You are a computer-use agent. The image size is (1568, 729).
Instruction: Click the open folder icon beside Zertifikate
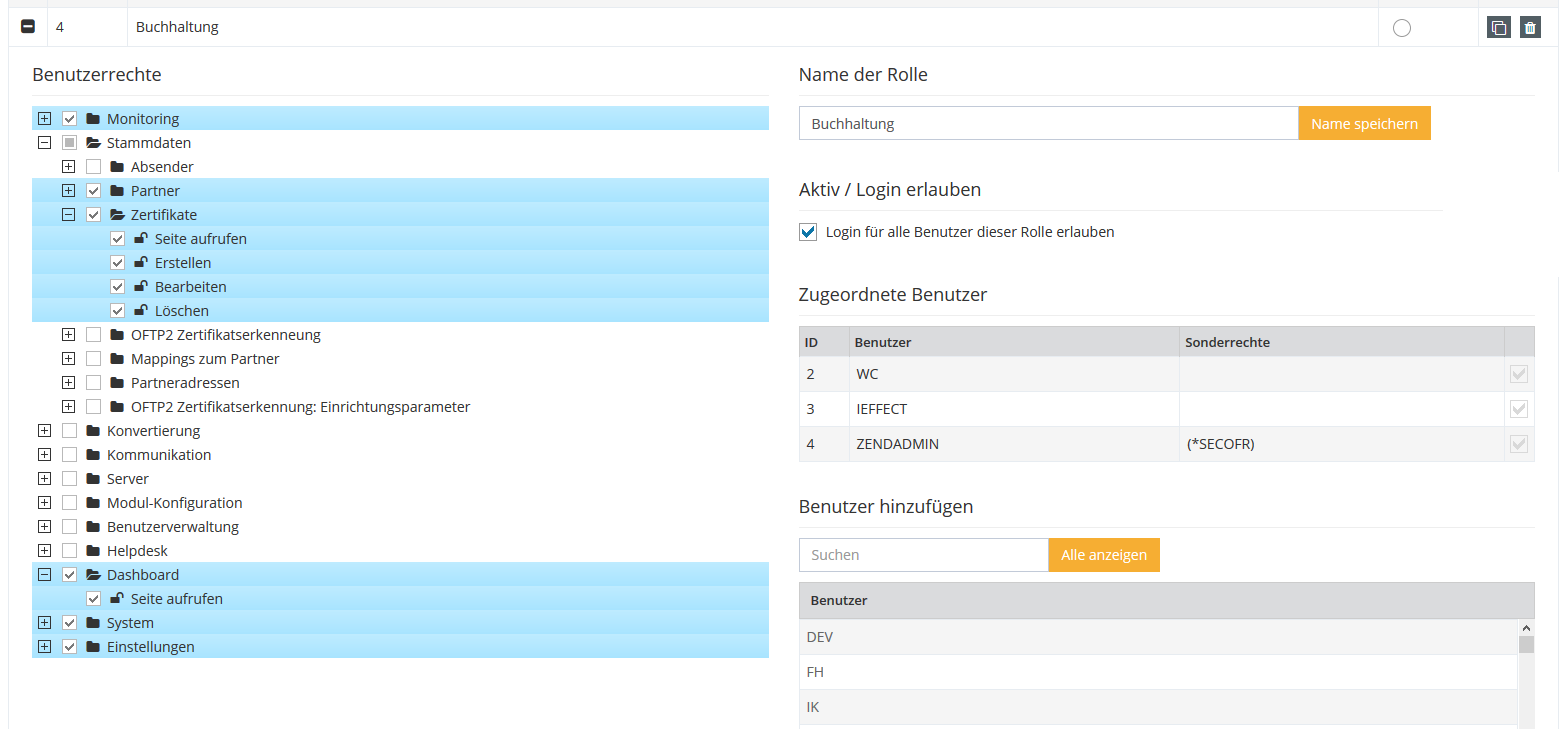117,215
